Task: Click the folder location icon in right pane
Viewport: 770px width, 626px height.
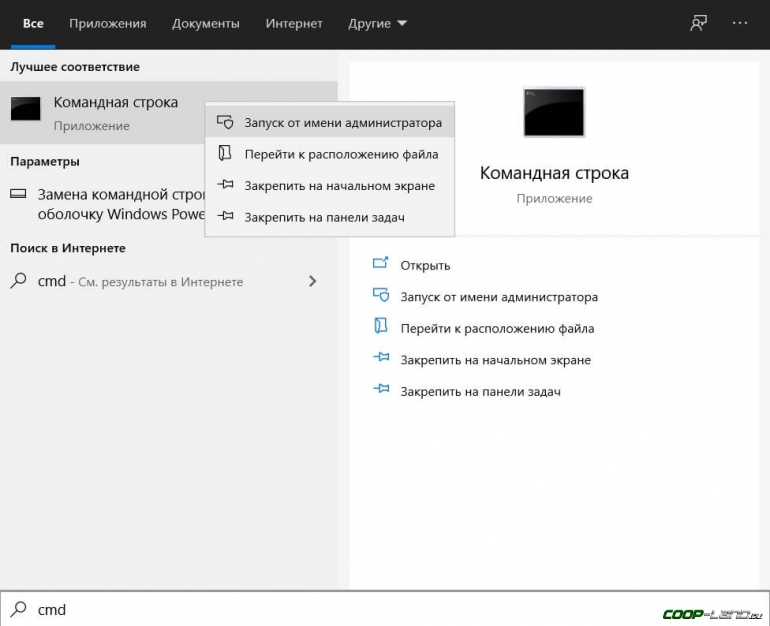Action: coord(380,327)
